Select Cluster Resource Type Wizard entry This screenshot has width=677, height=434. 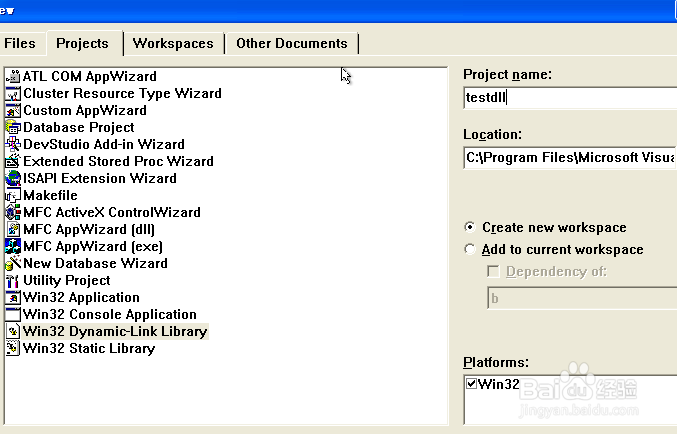point(122,93)
